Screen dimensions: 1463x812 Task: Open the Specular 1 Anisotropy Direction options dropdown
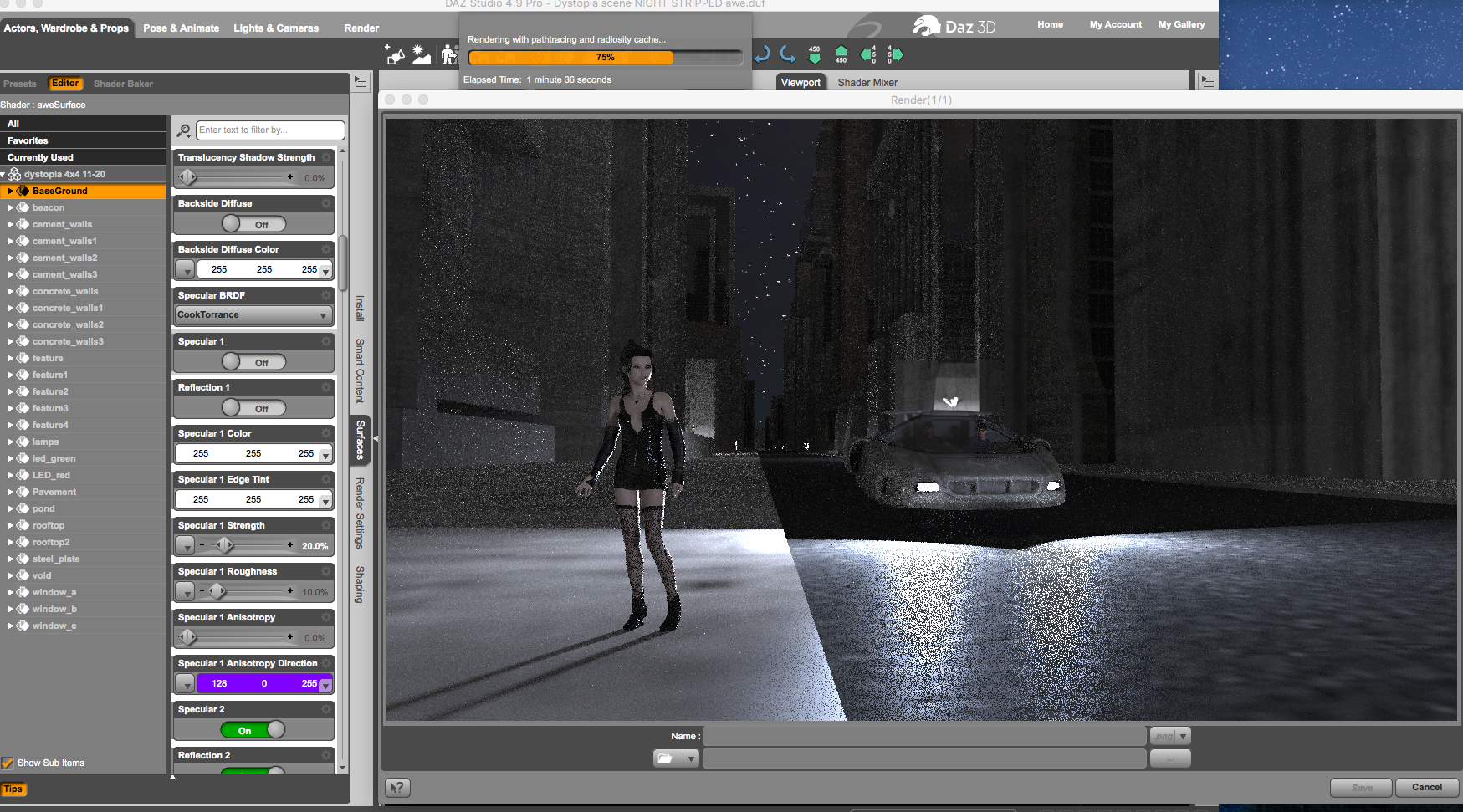(x=185, y=683)
